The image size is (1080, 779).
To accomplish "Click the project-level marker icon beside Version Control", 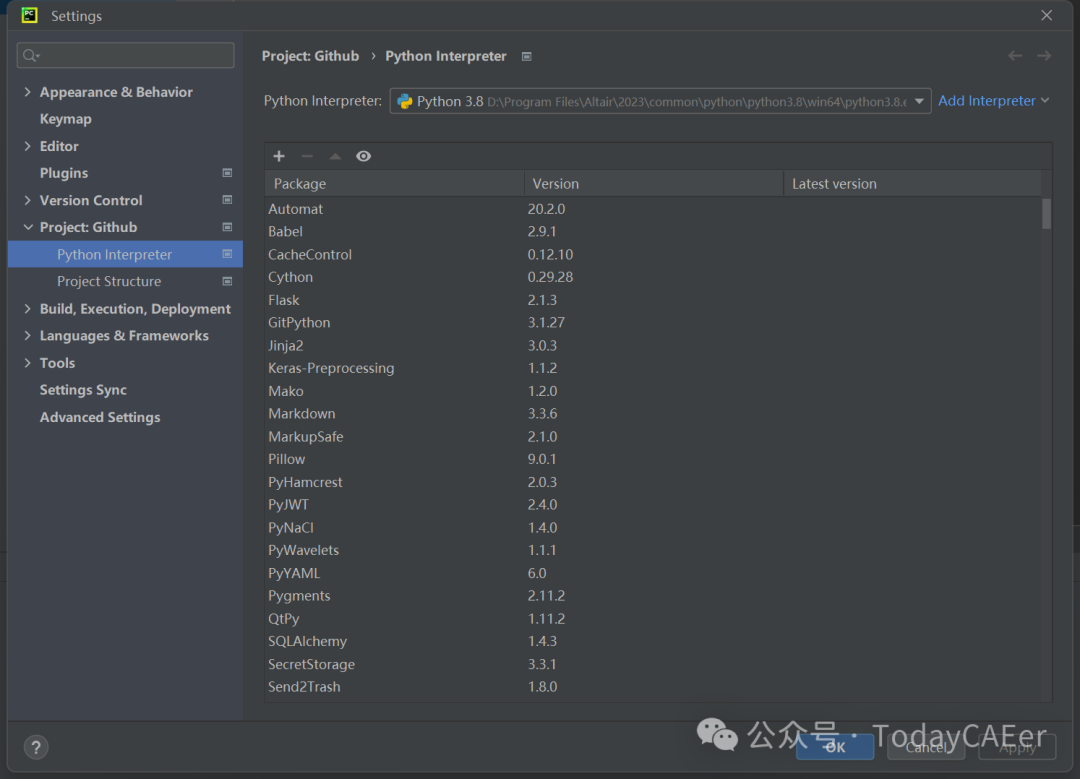I will (x=227, y=200).
